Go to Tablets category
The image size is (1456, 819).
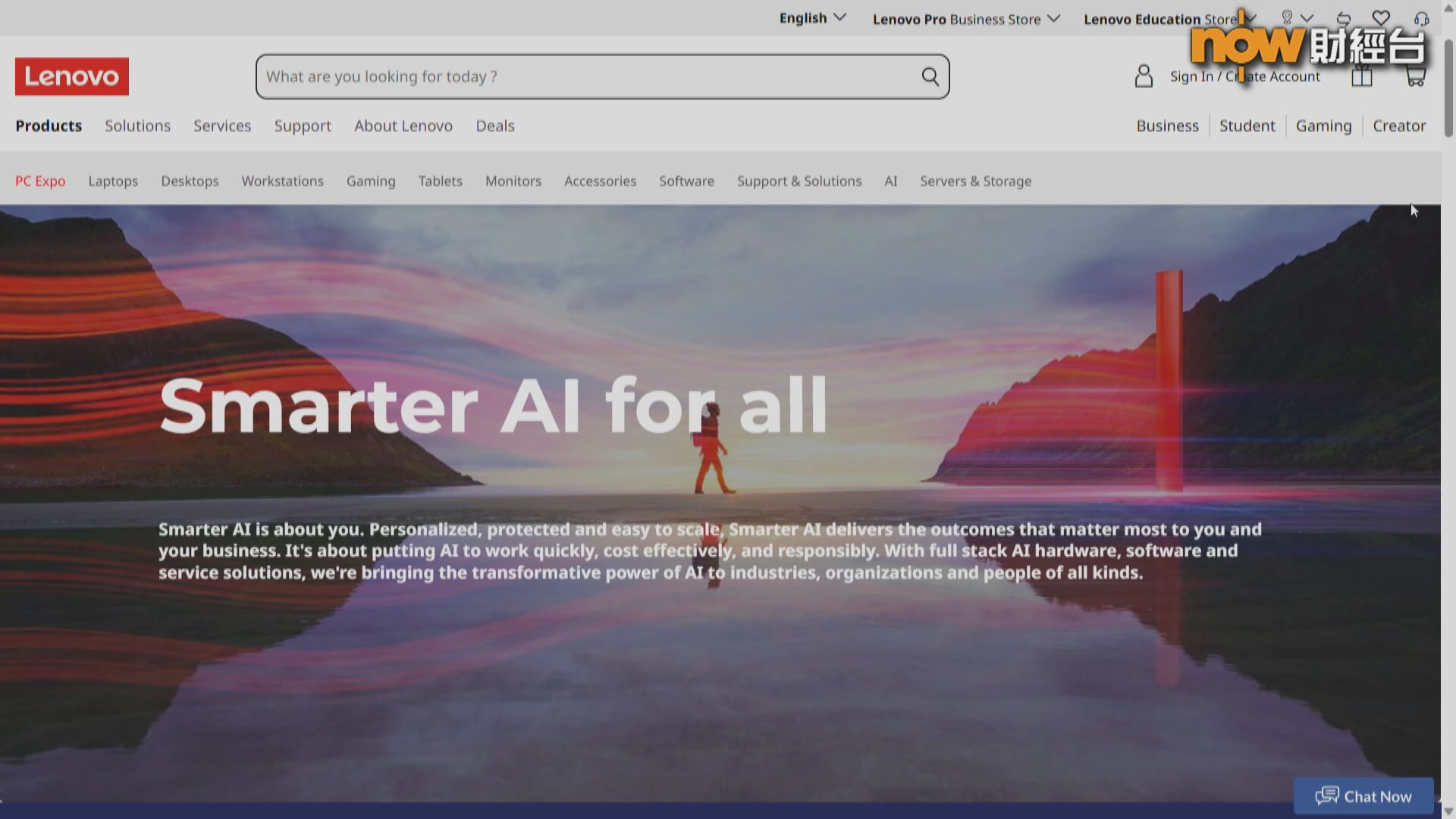(x=441, y=181)
